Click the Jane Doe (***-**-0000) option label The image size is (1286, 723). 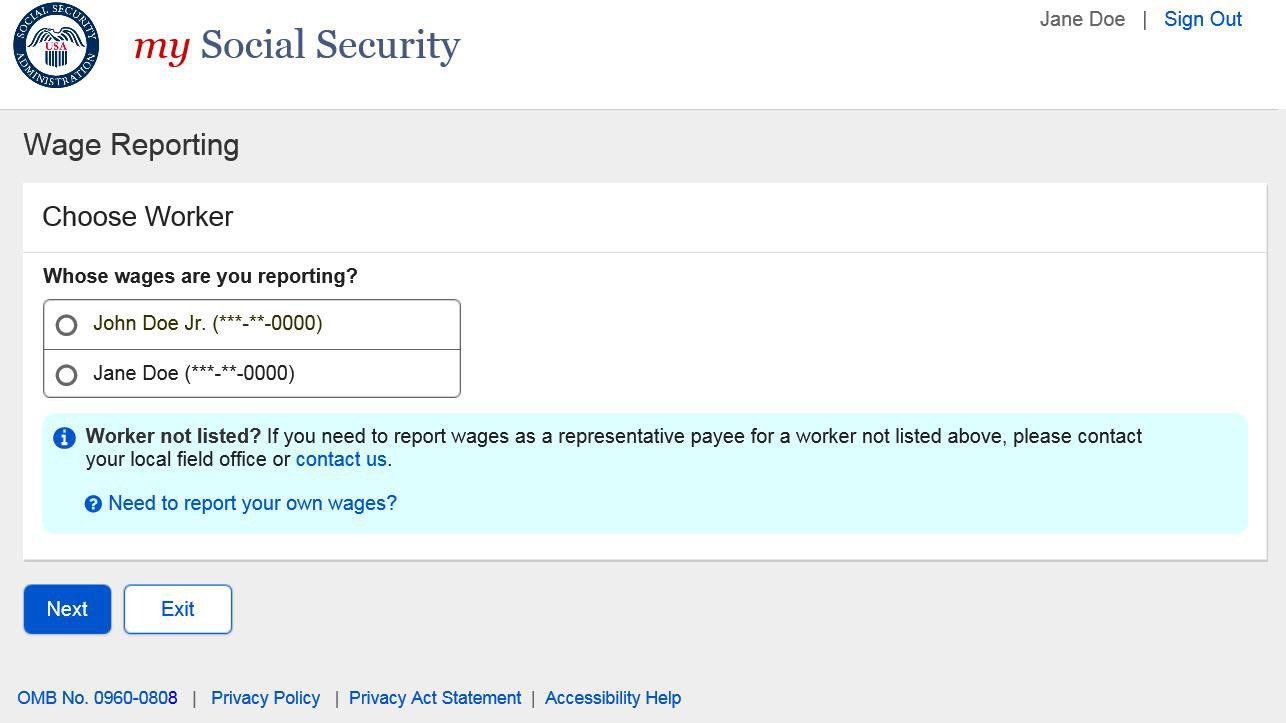pos(193,373)
